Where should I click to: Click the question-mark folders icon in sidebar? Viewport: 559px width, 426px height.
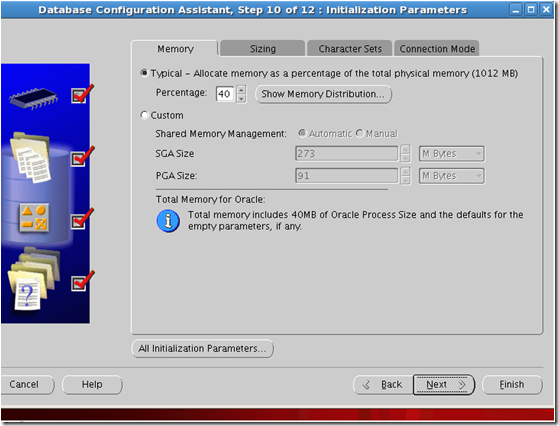tap(33, 279)
